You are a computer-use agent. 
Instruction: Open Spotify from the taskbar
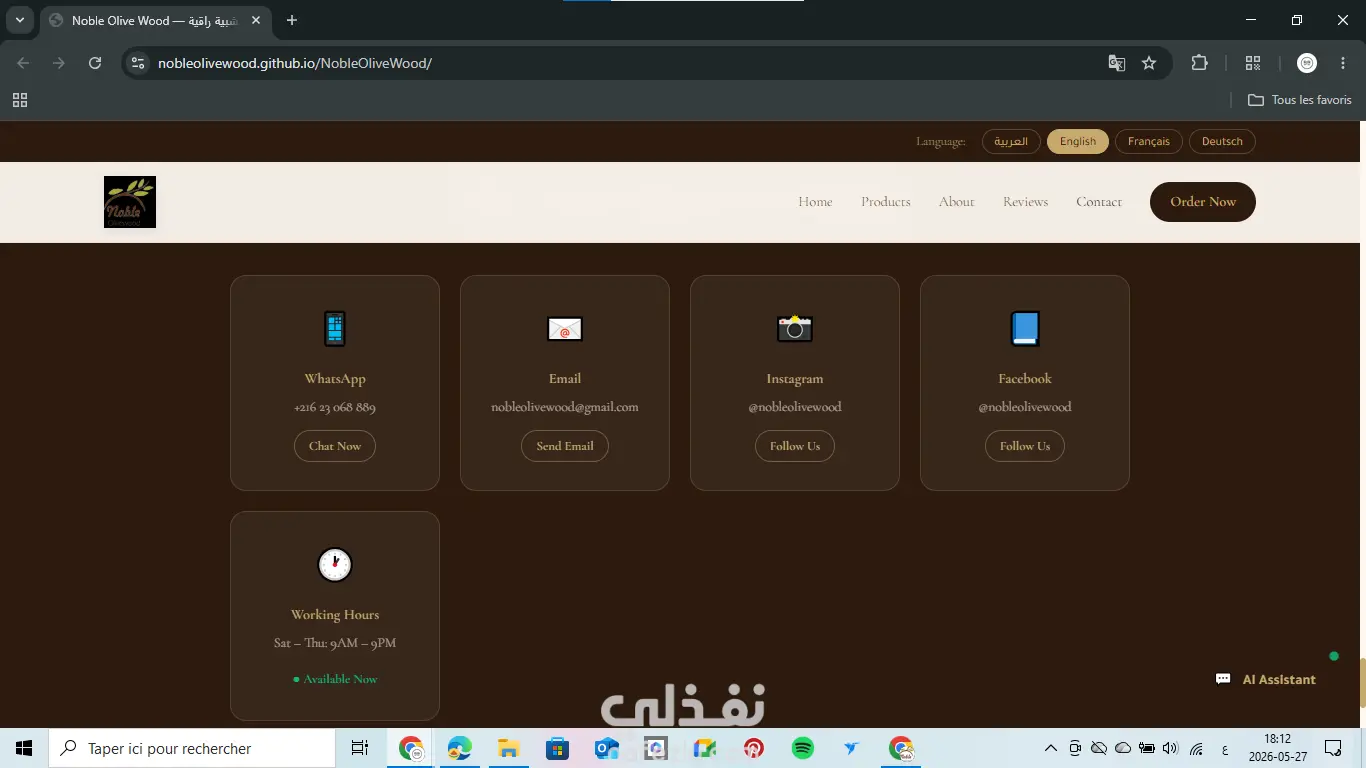(802, 748)
